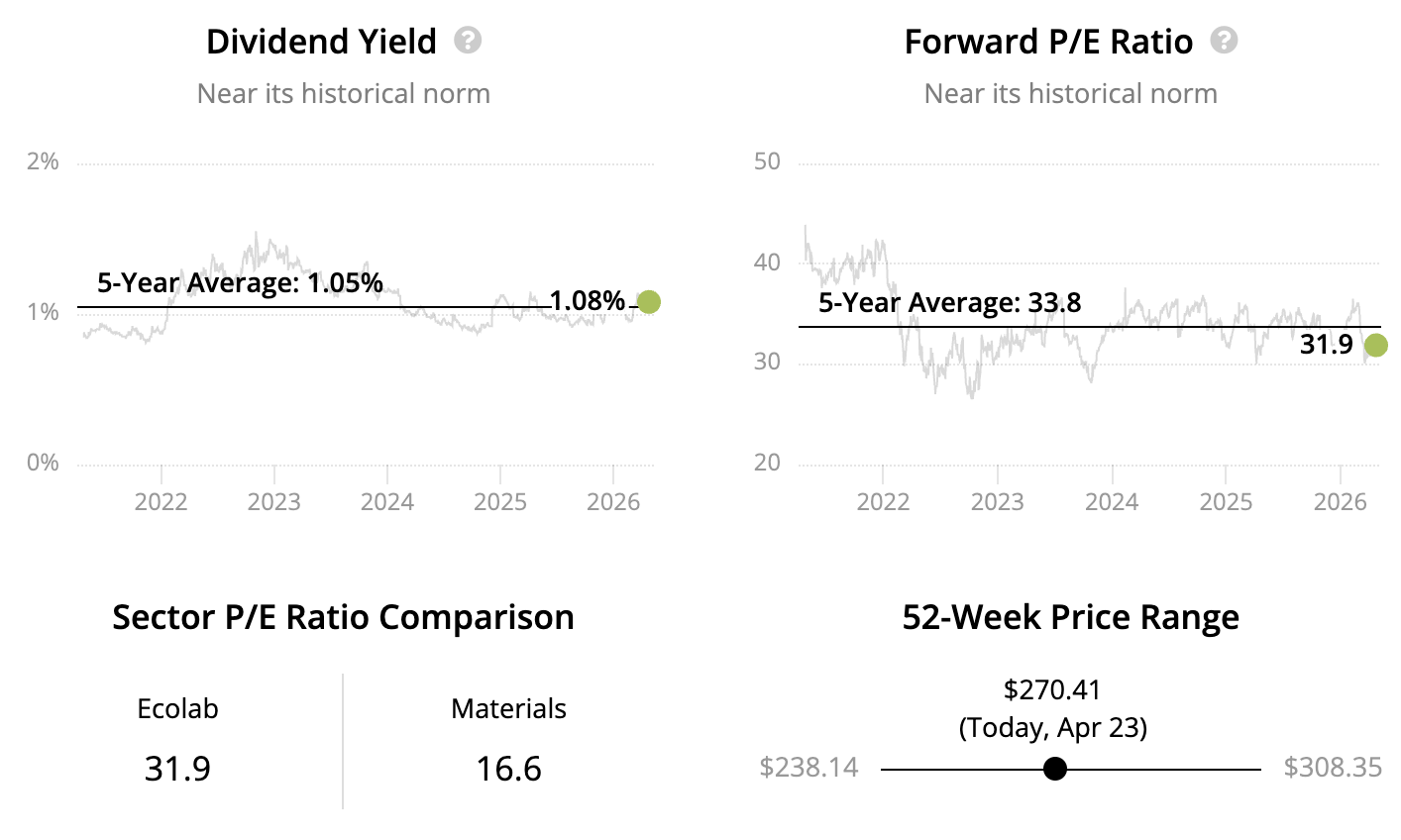
Task: Click the Ecolab P/E value 31.9
Action: (x=177, y=769)
